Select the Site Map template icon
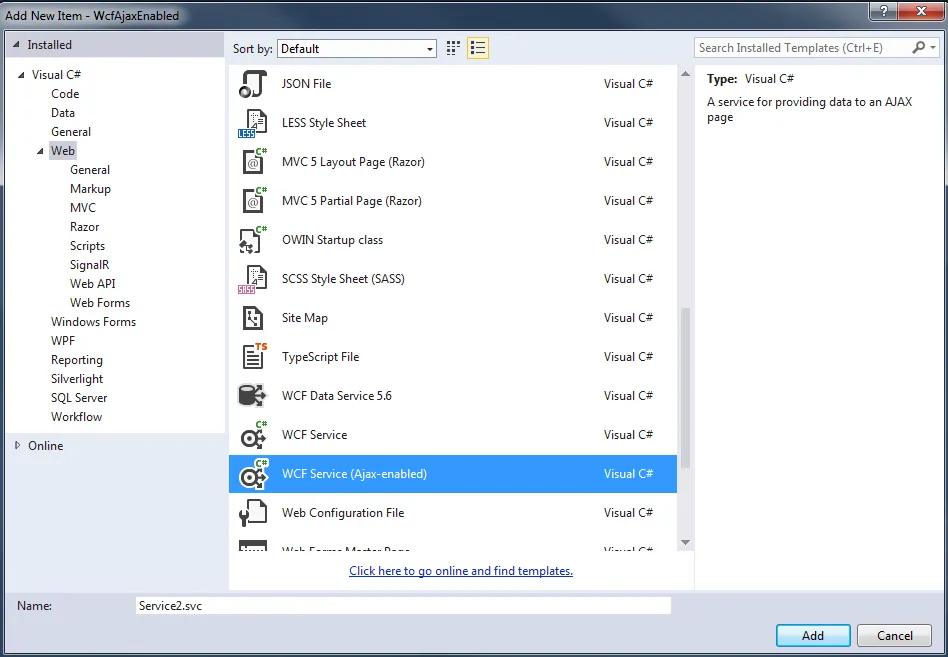The width and height of the screenshot is (948, 657). [253, 318]
